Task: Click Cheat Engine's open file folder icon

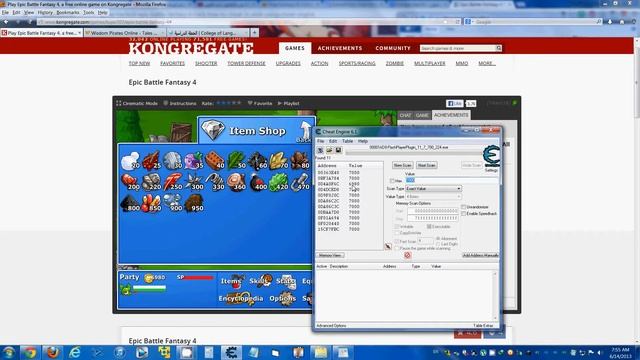Action: tap(329, 151)
